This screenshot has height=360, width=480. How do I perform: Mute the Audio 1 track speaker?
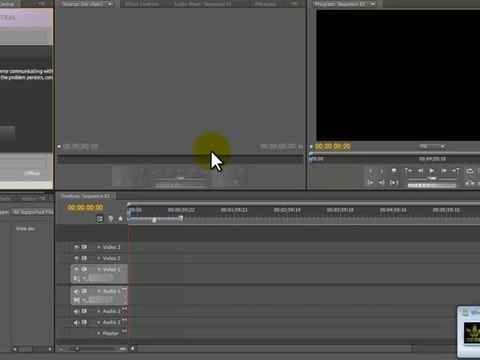click(76, 291)
